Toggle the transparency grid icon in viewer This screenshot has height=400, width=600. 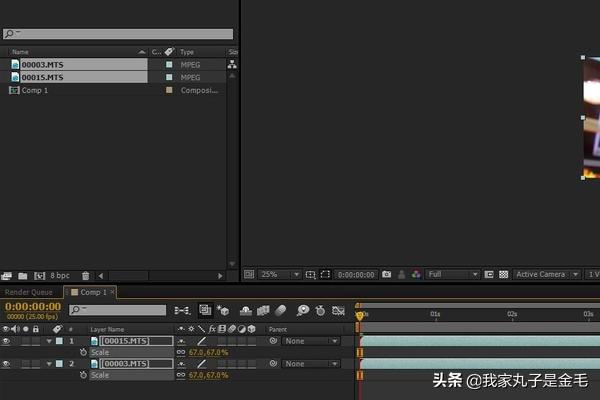pyautogui.click(x=504, y=274)
